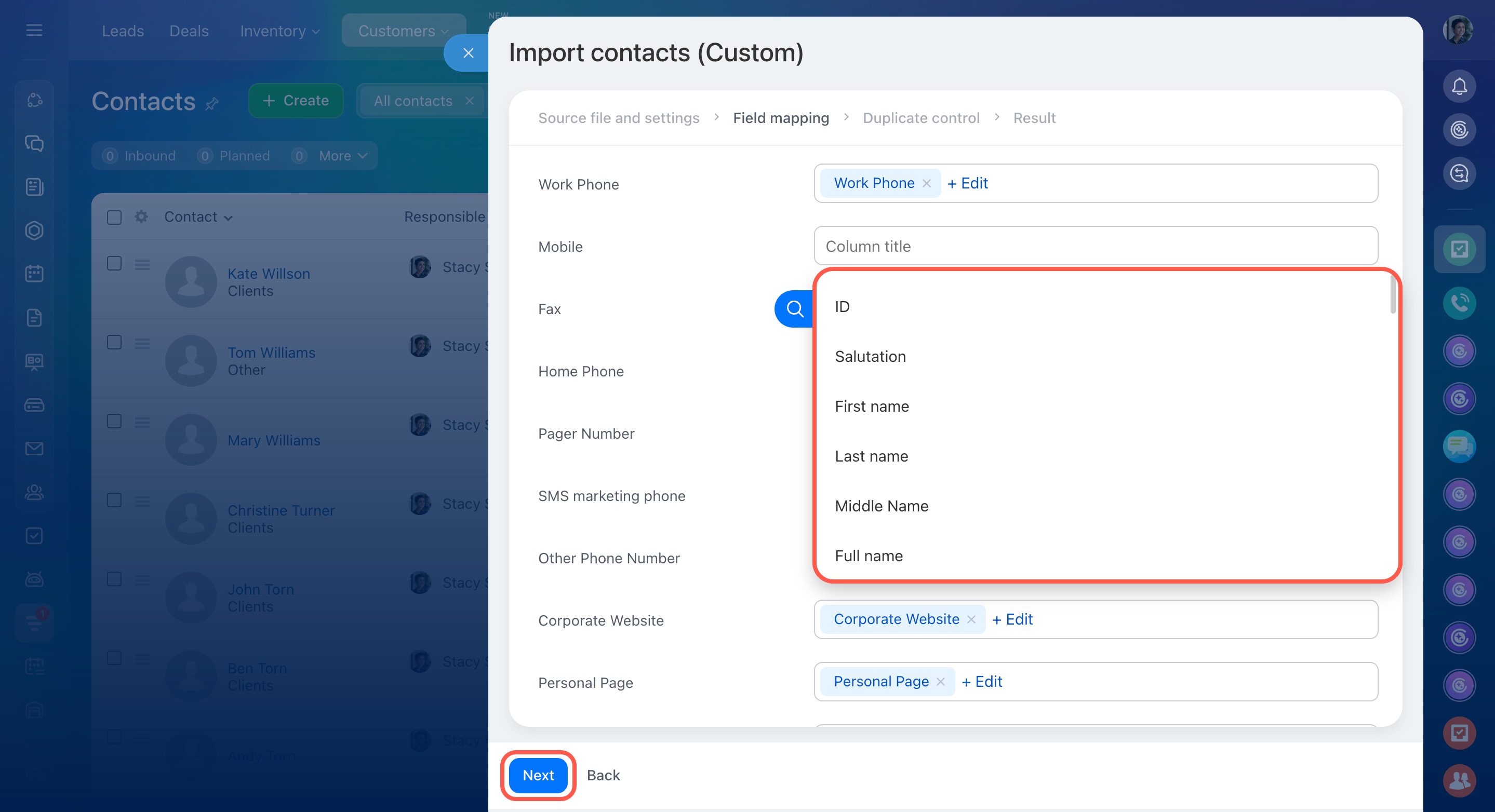Tick the Tom Williams row checkbox

(x=114, y=342)
